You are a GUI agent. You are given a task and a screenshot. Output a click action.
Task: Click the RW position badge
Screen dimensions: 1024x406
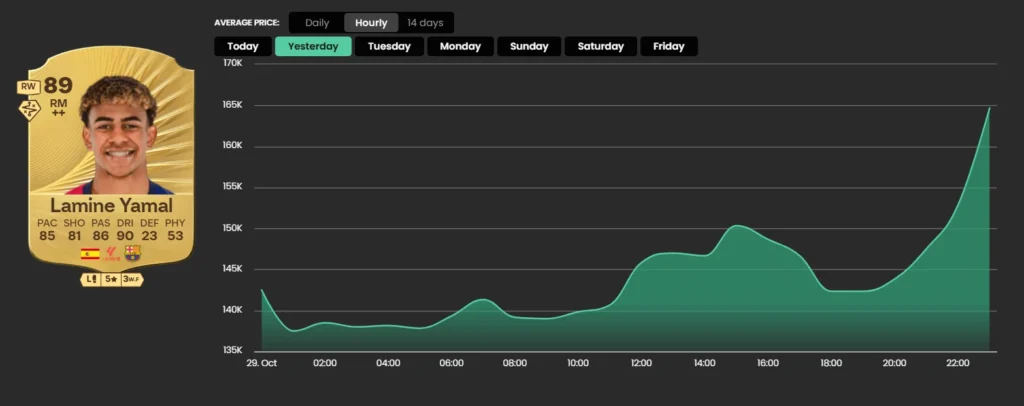tap(29, 87)
